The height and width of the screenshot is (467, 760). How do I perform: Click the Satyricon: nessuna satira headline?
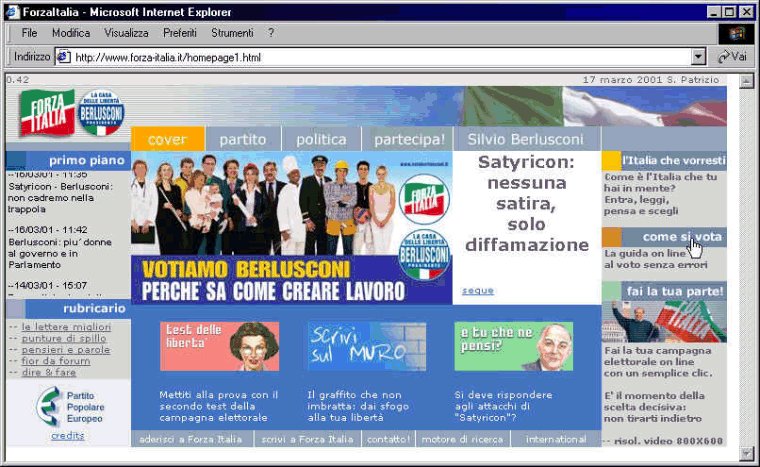[x=527, y=203]
